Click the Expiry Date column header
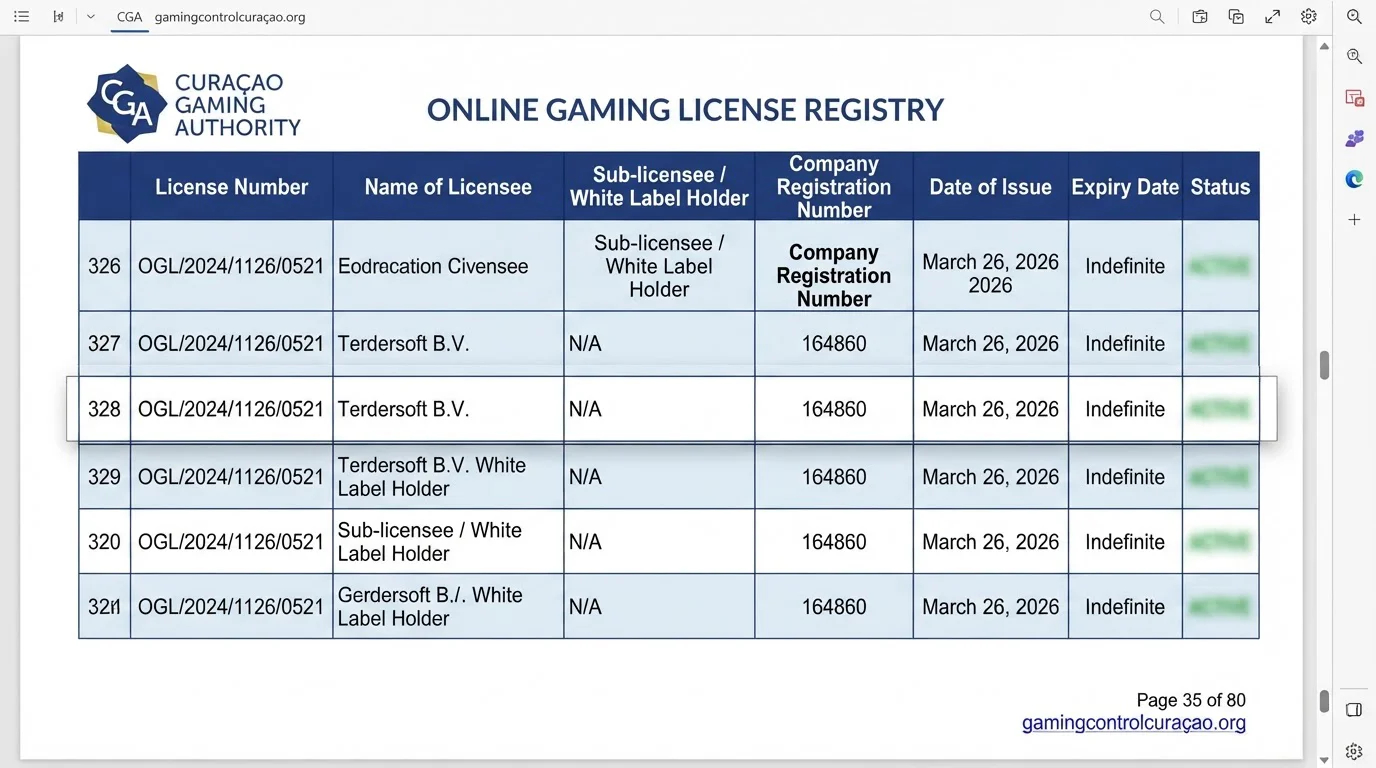The image size is (1376, 768). tap(1125, 187)
